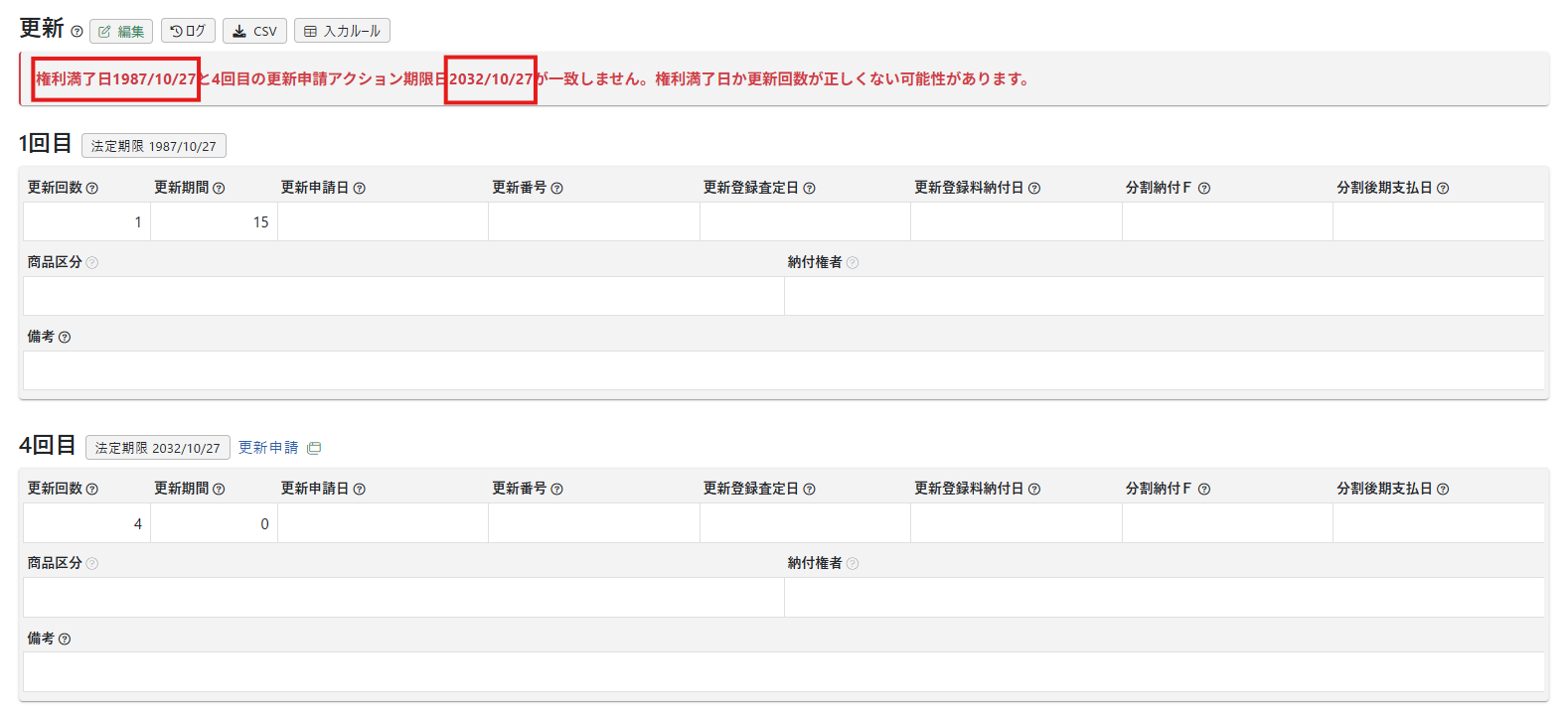Click the 更新期間 cell showing 15
The height and width of the screenshot is (713, 1568).
point(214,222)
